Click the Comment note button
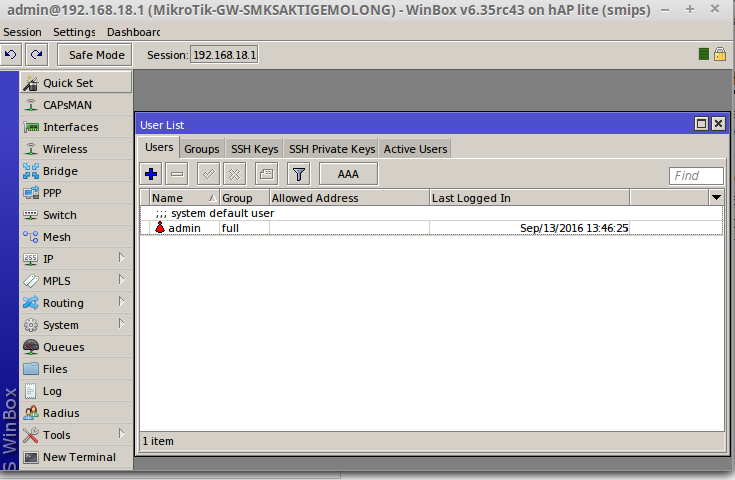The width and height of the screenshot is (735, 480). coord(266,174)
